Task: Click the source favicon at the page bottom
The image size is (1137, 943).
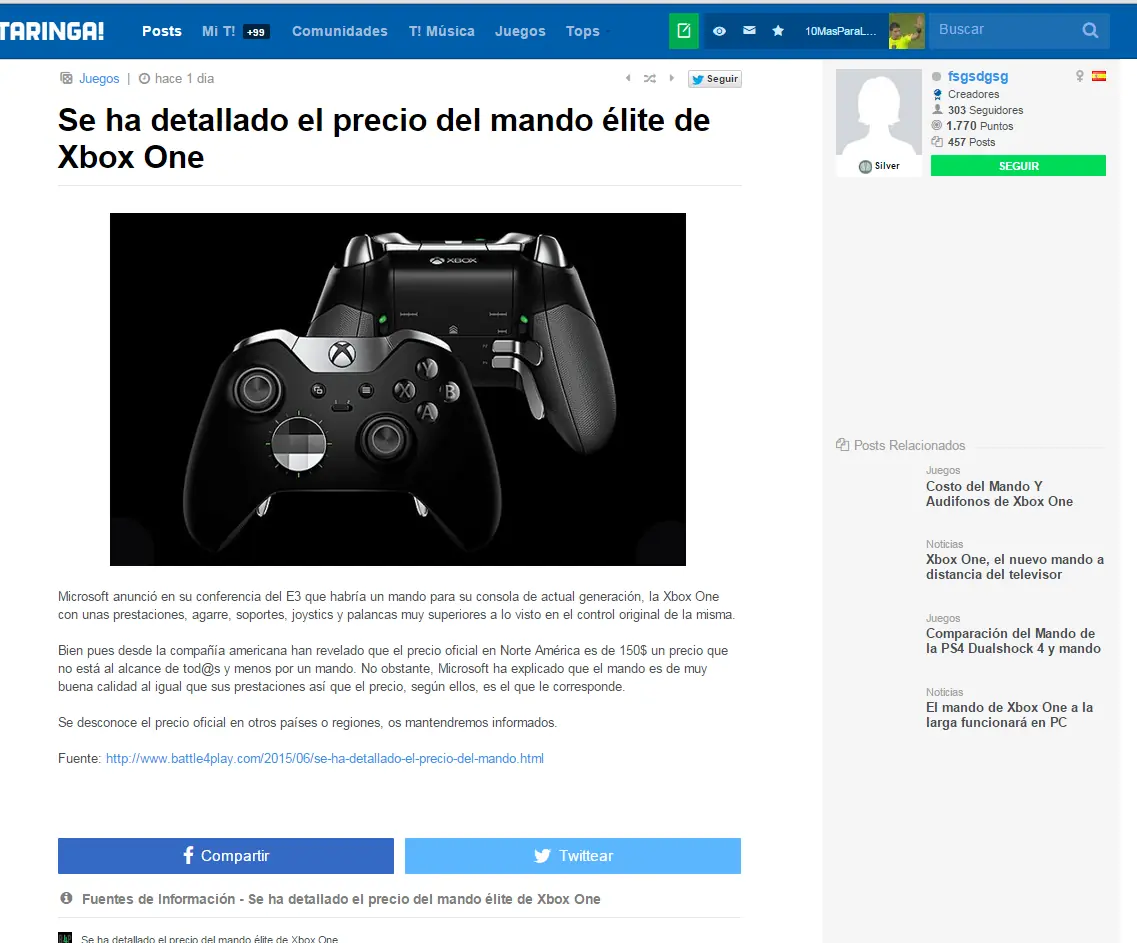Action: pyautogui.click(x=65, y=938)
